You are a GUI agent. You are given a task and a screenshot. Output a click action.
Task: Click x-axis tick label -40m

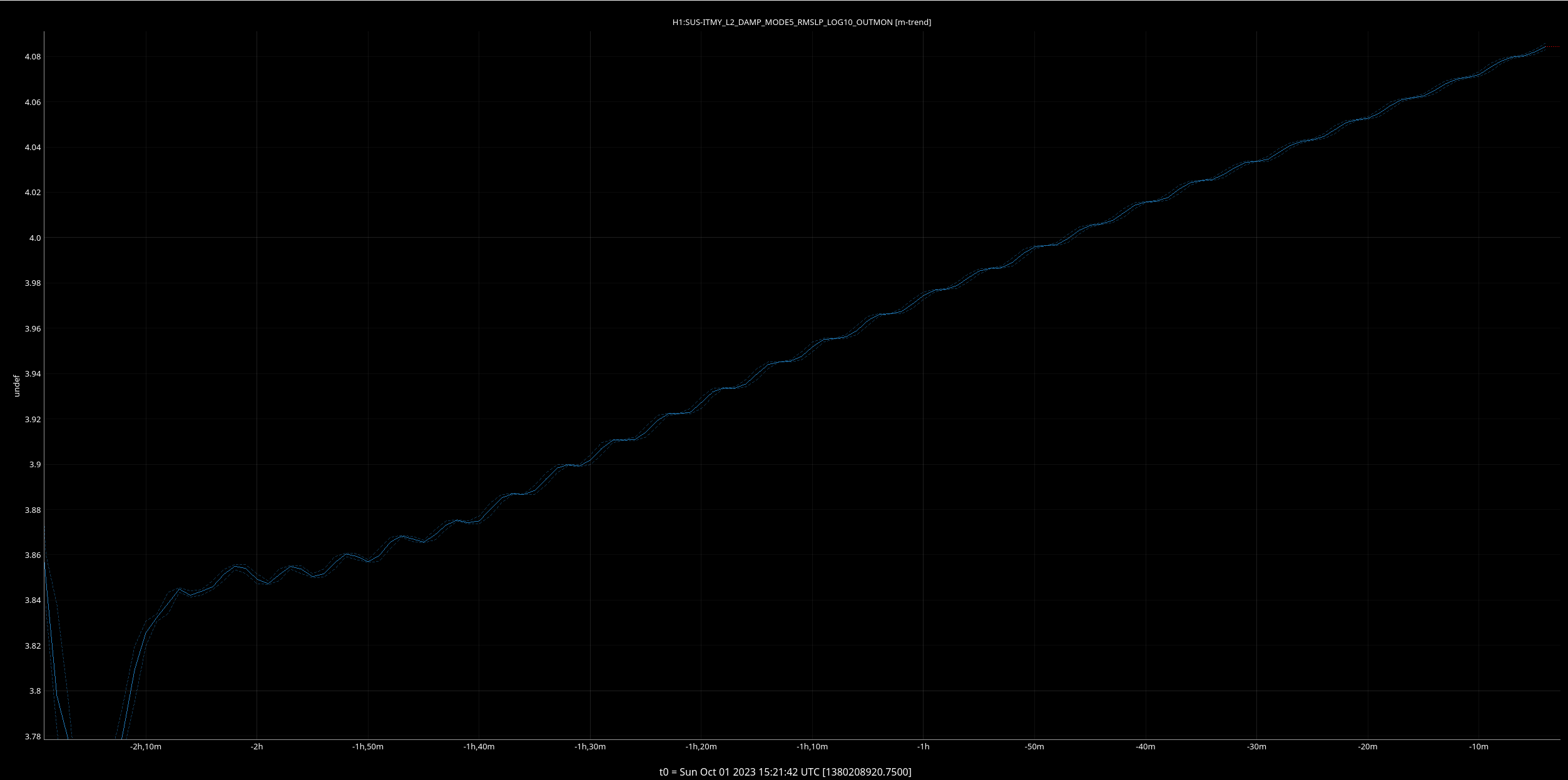point(1146,747)
